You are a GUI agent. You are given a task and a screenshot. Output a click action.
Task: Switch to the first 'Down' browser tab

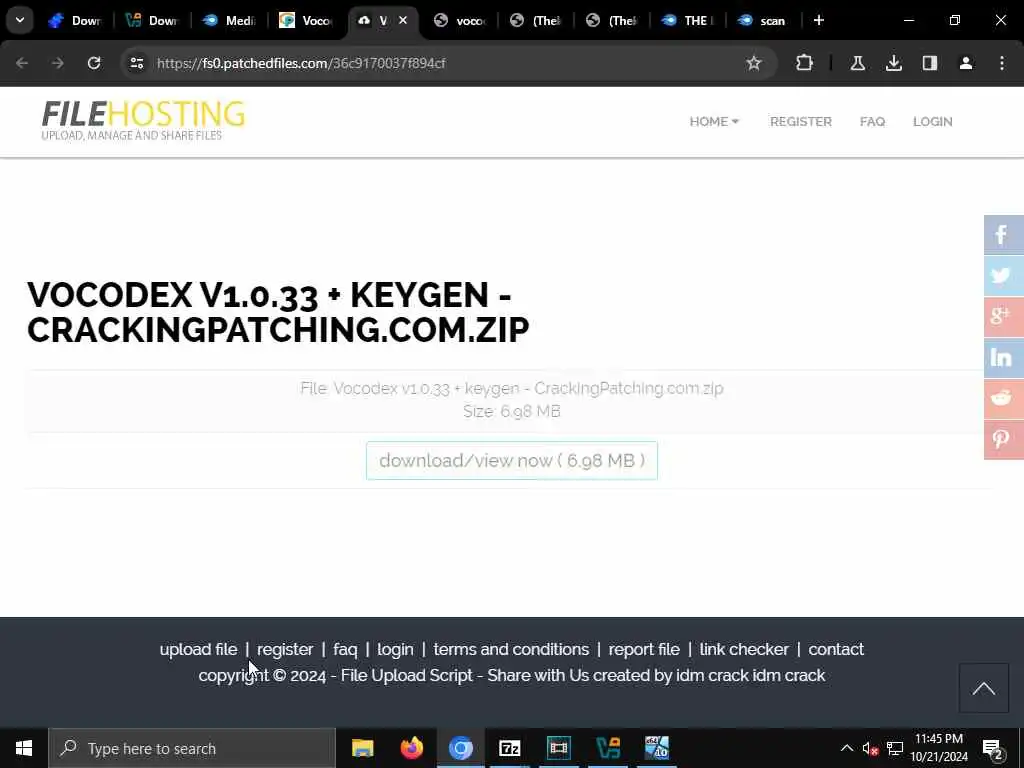point(76,20)
